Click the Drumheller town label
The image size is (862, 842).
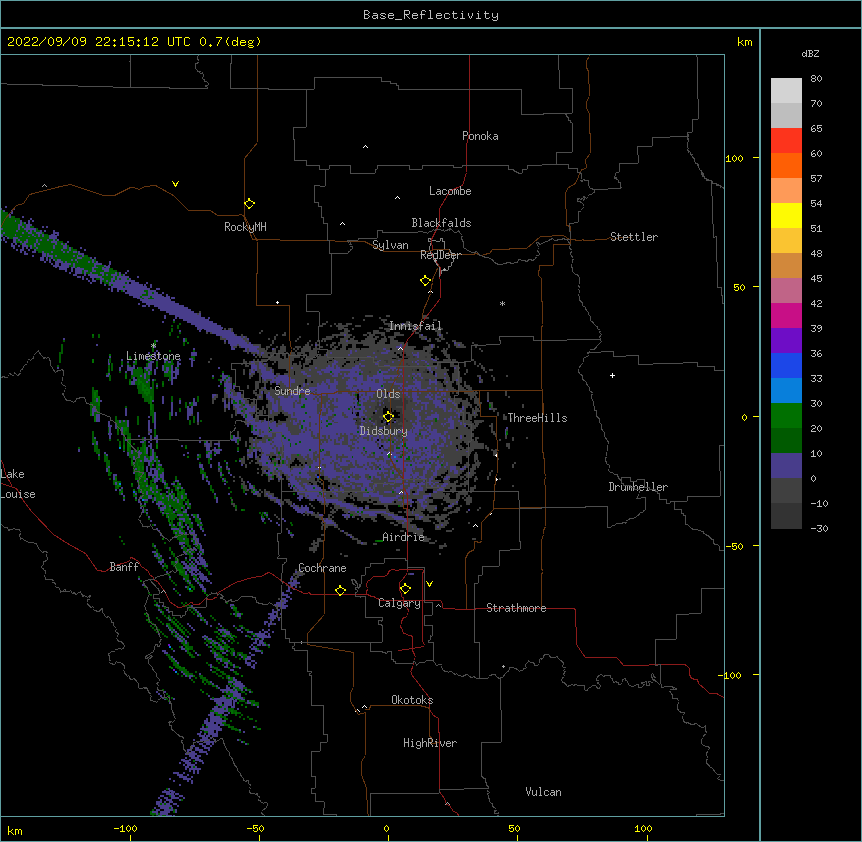tap(638, 487)
